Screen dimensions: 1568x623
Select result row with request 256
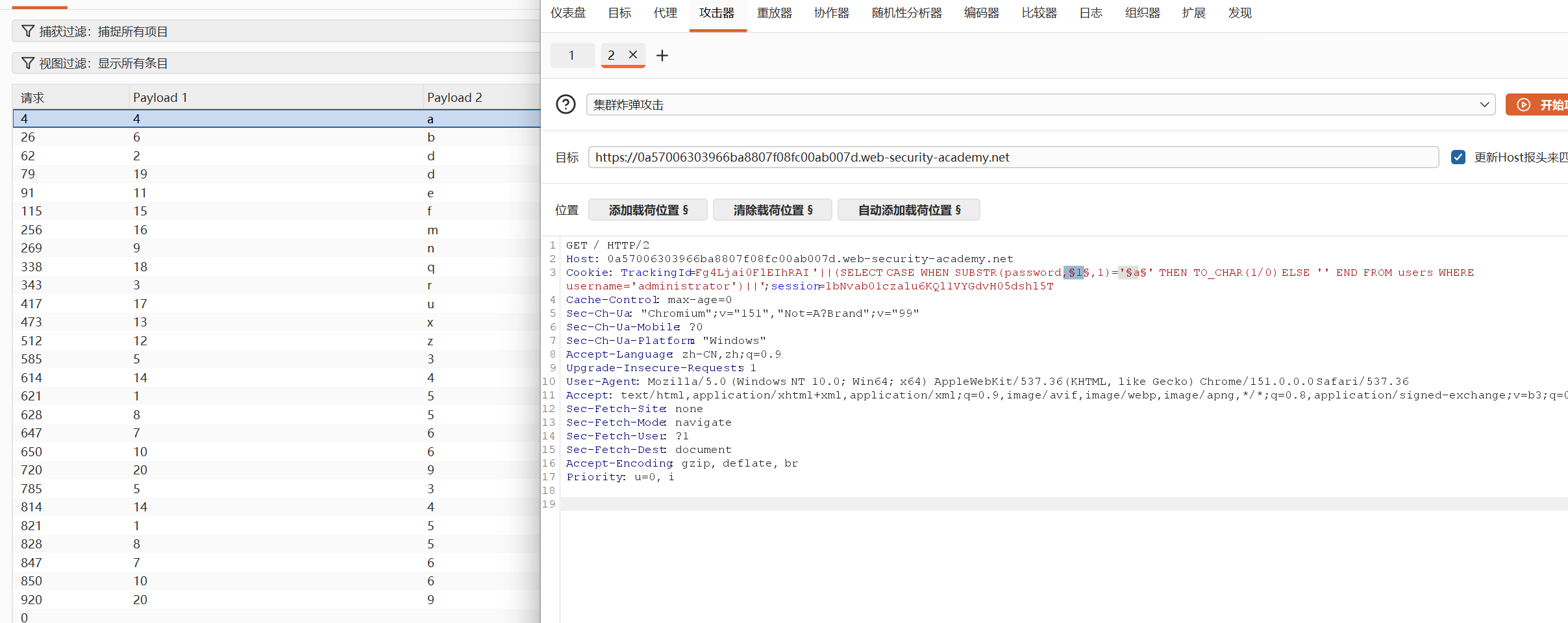(277, 230)
